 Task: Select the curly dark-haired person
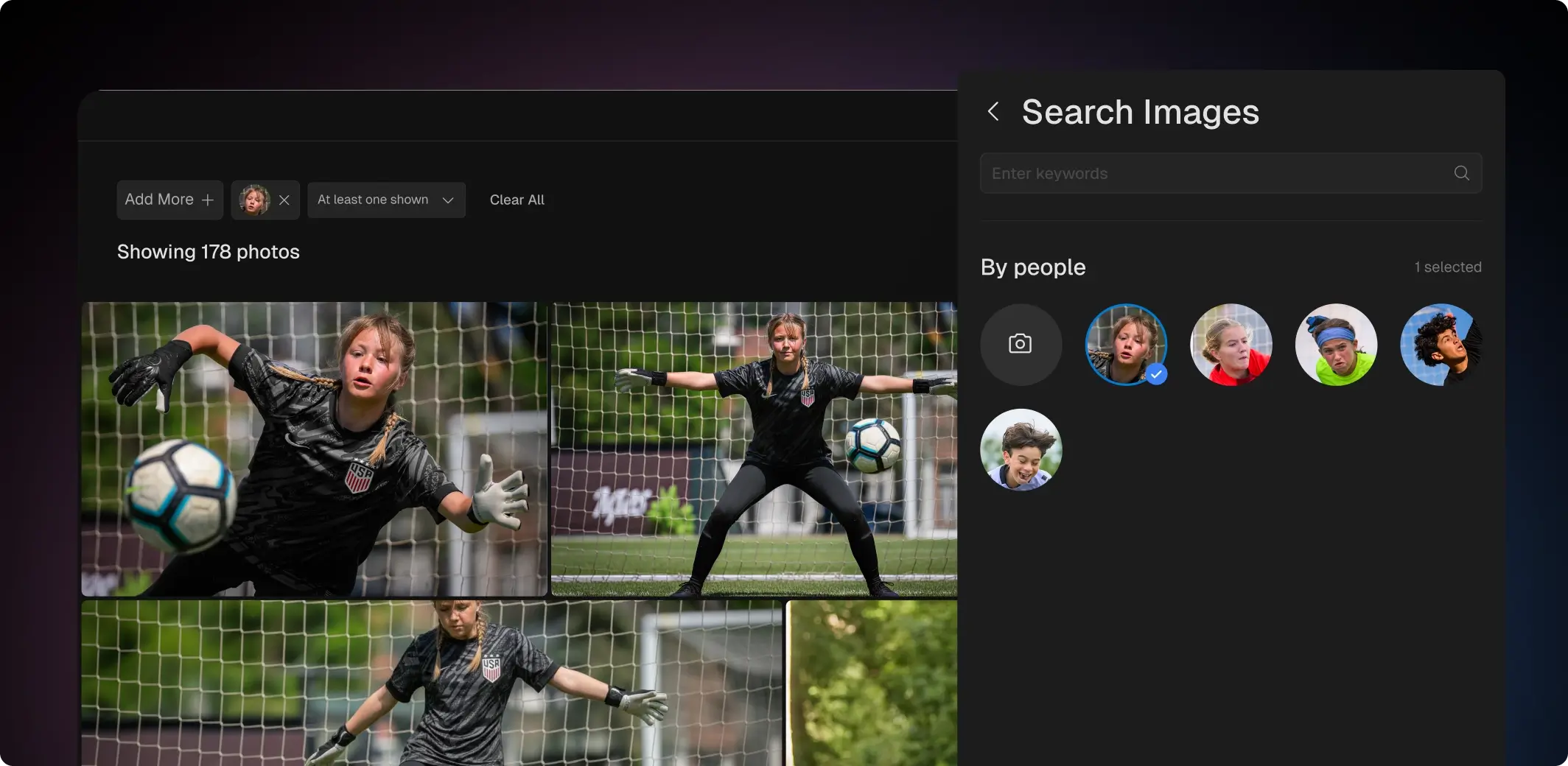[1441, 344]
